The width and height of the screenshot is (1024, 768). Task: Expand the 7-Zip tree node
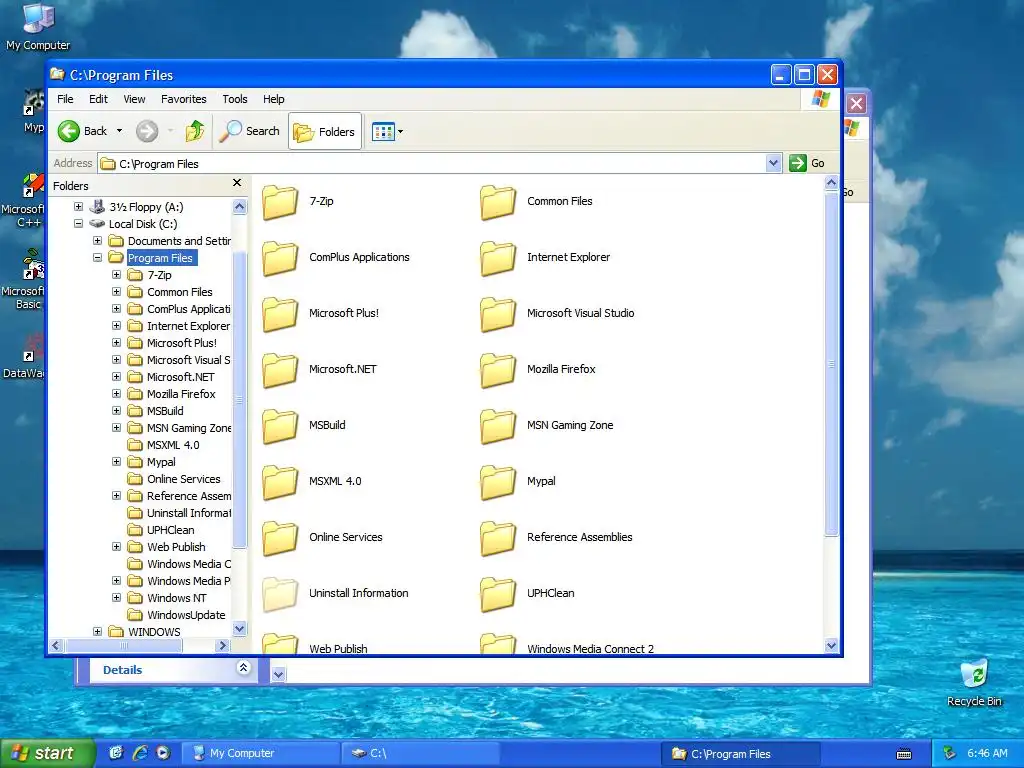[x=116, y=275]
